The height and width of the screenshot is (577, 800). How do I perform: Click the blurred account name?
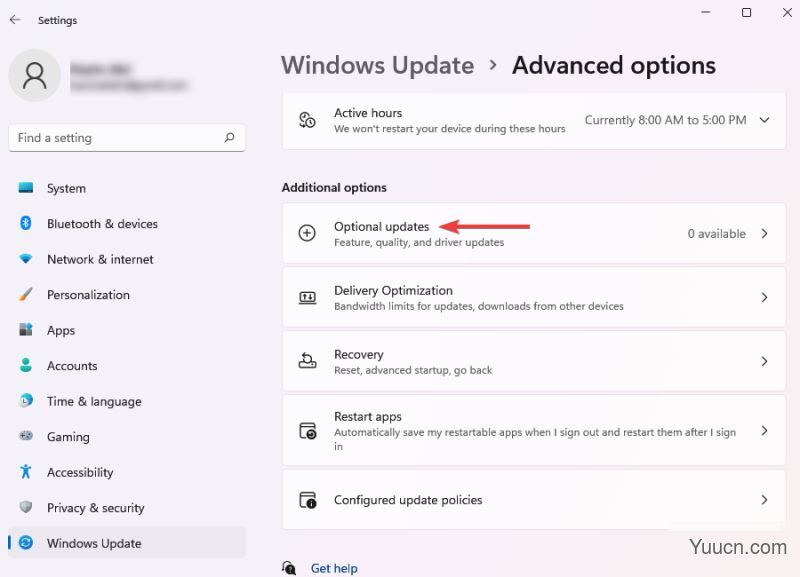[101, 68]
